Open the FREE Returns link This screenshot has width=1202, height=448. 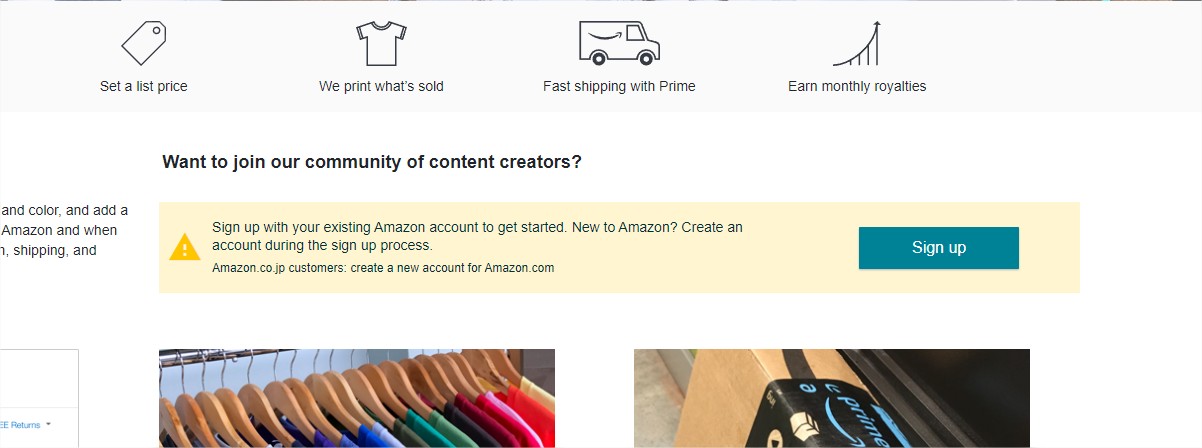(x=19, y=425)
